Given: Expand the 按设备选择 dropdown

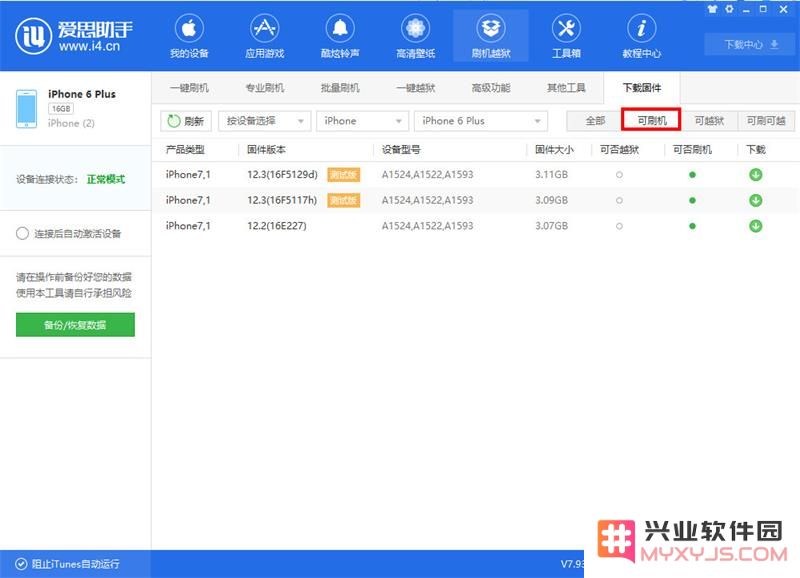Looking at the screenshot, I should coord(264,121).
